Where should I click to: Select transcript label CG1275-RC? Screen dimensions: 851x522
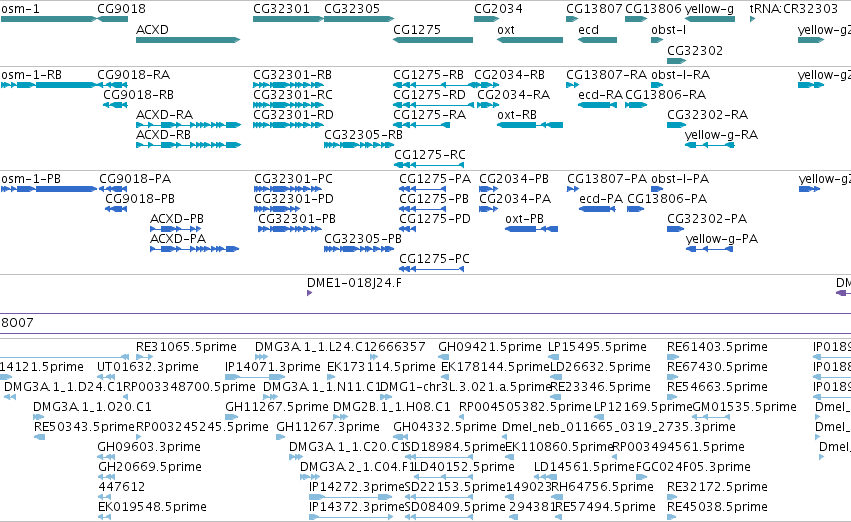[429, 155]
